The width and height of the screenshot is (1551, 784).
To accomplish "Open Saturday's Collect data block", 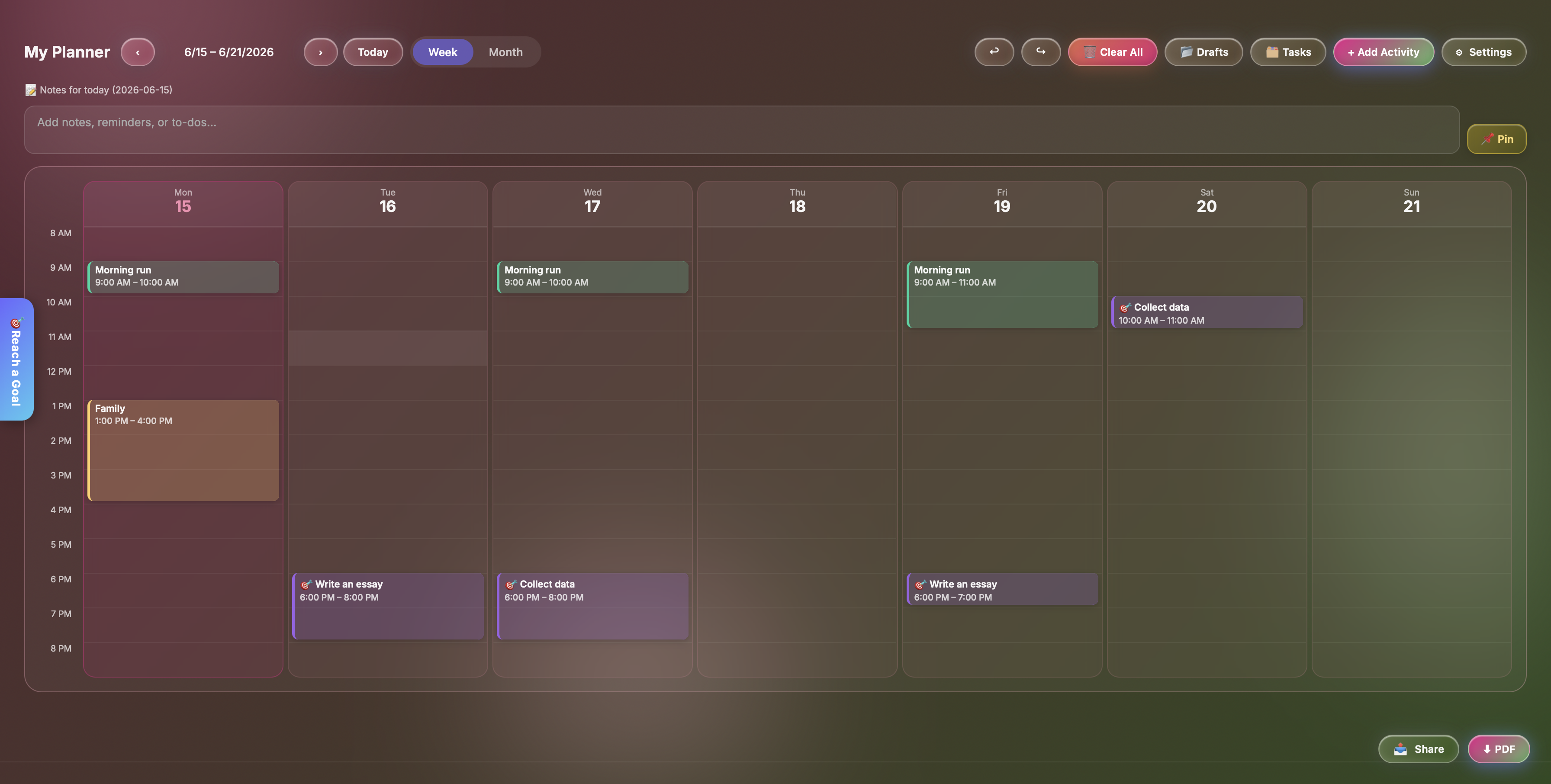I will (x=1207, y=312).
